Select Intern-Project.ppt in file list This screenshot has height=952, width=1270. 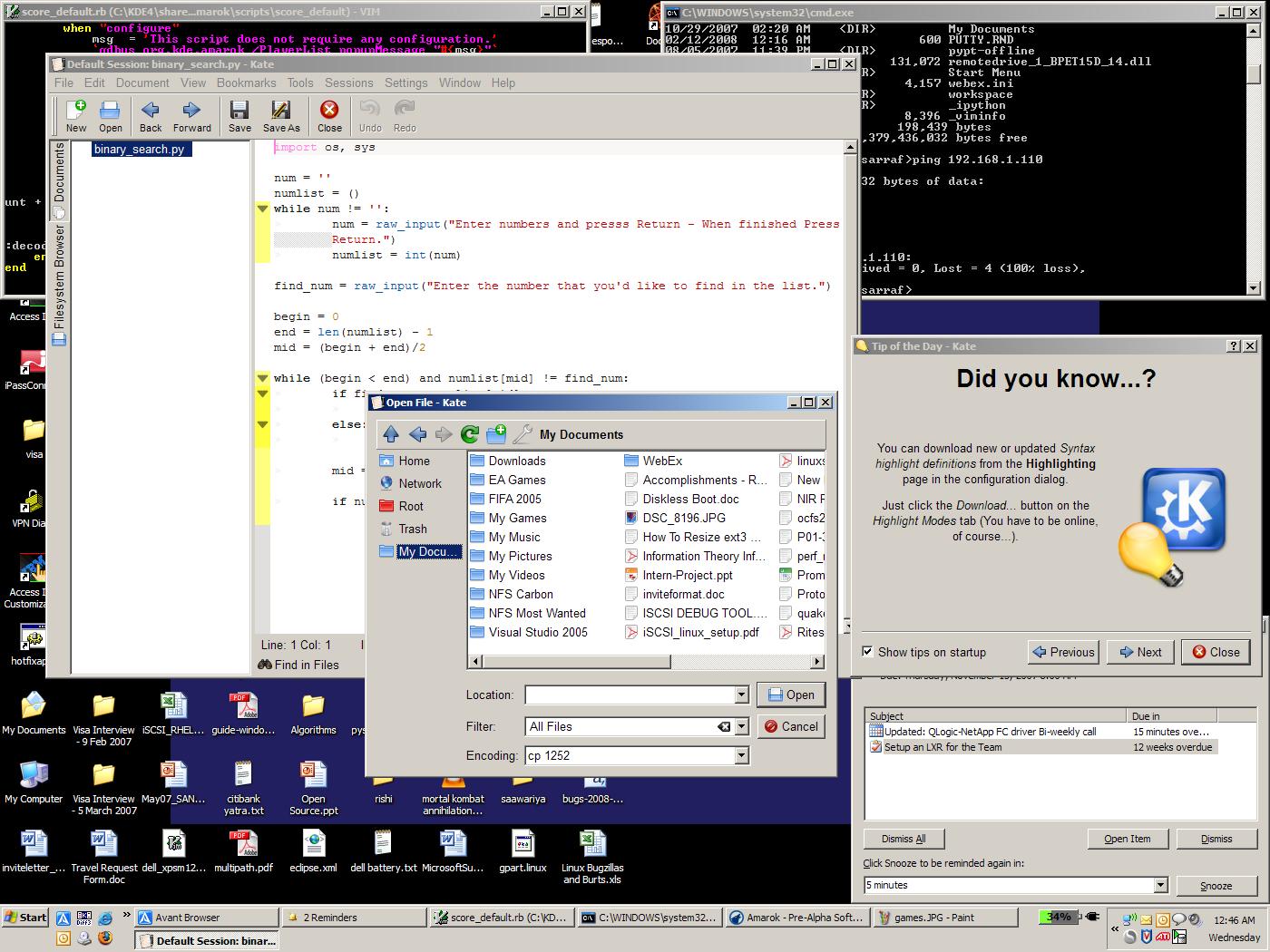[679, 575]
